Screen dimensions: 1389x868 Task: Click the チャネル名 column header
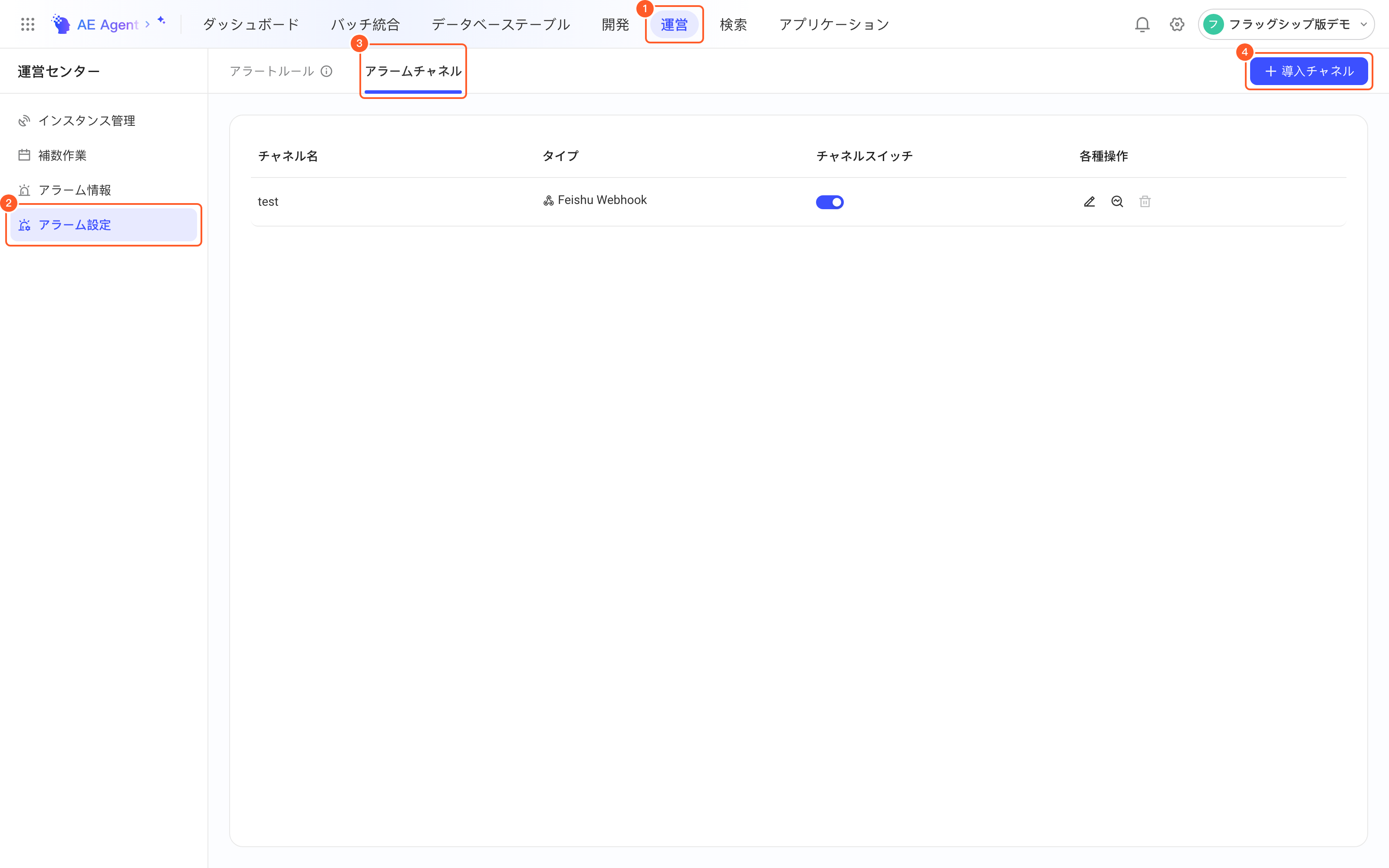coord(287,156)
